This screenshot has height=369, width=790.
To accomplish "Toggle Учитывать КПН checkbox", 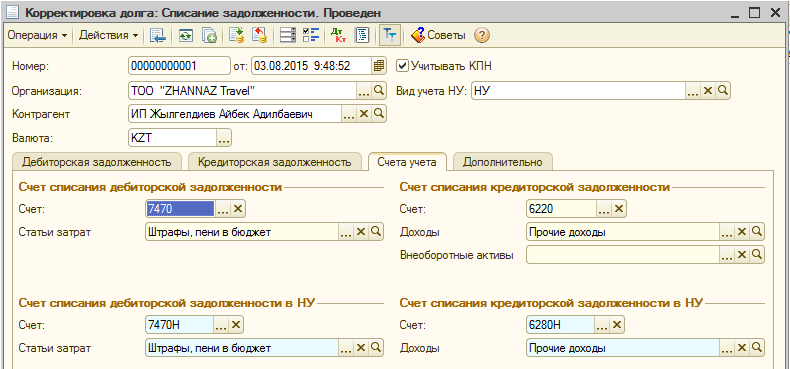I will click(402, 65).
